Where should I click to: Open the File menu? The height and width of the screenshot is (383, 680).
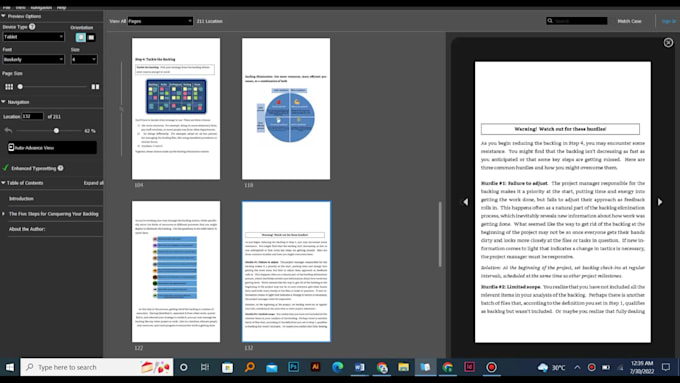[7, 7]
